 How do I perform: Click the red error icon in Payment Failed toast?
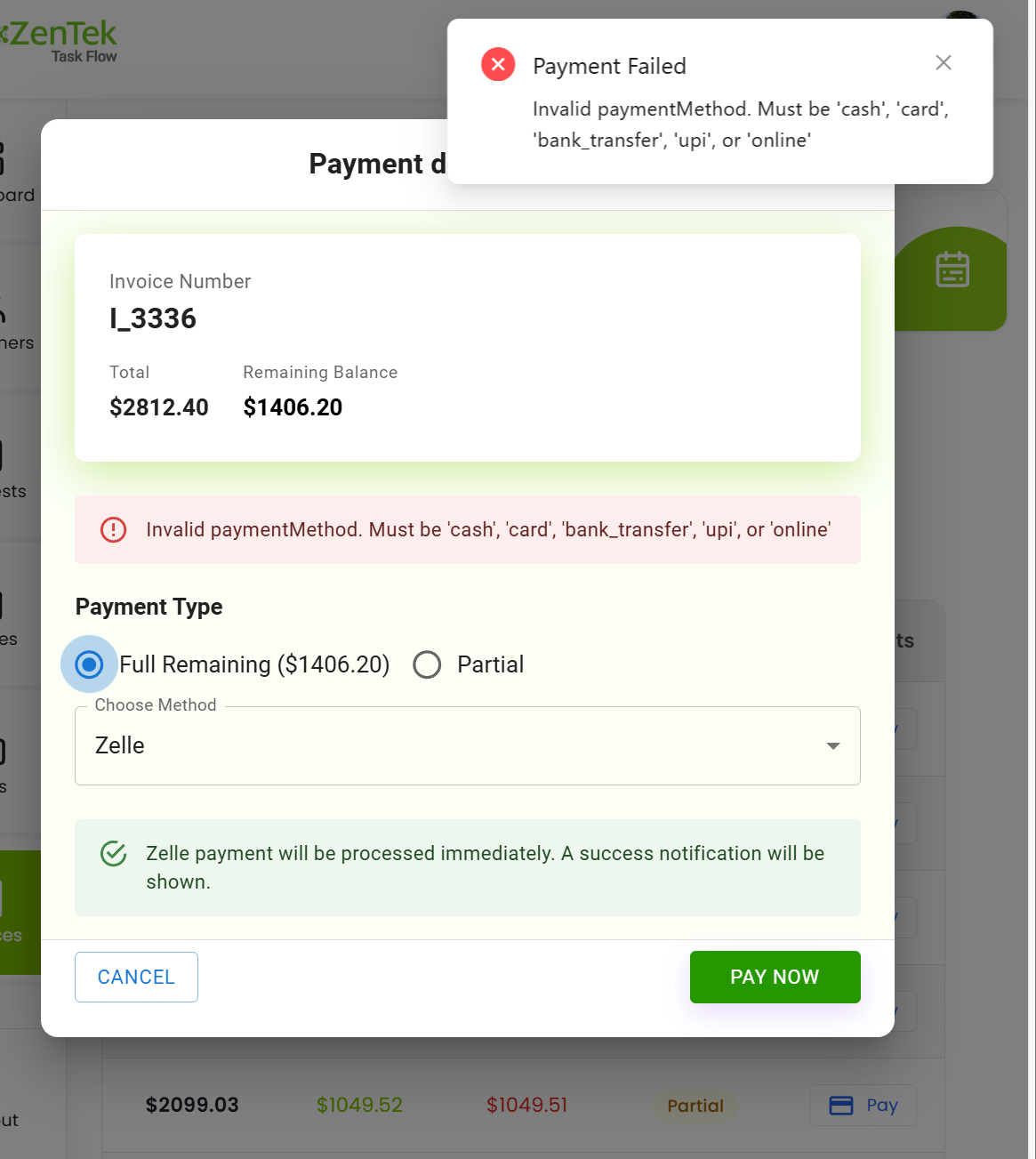tap(498, 65)
